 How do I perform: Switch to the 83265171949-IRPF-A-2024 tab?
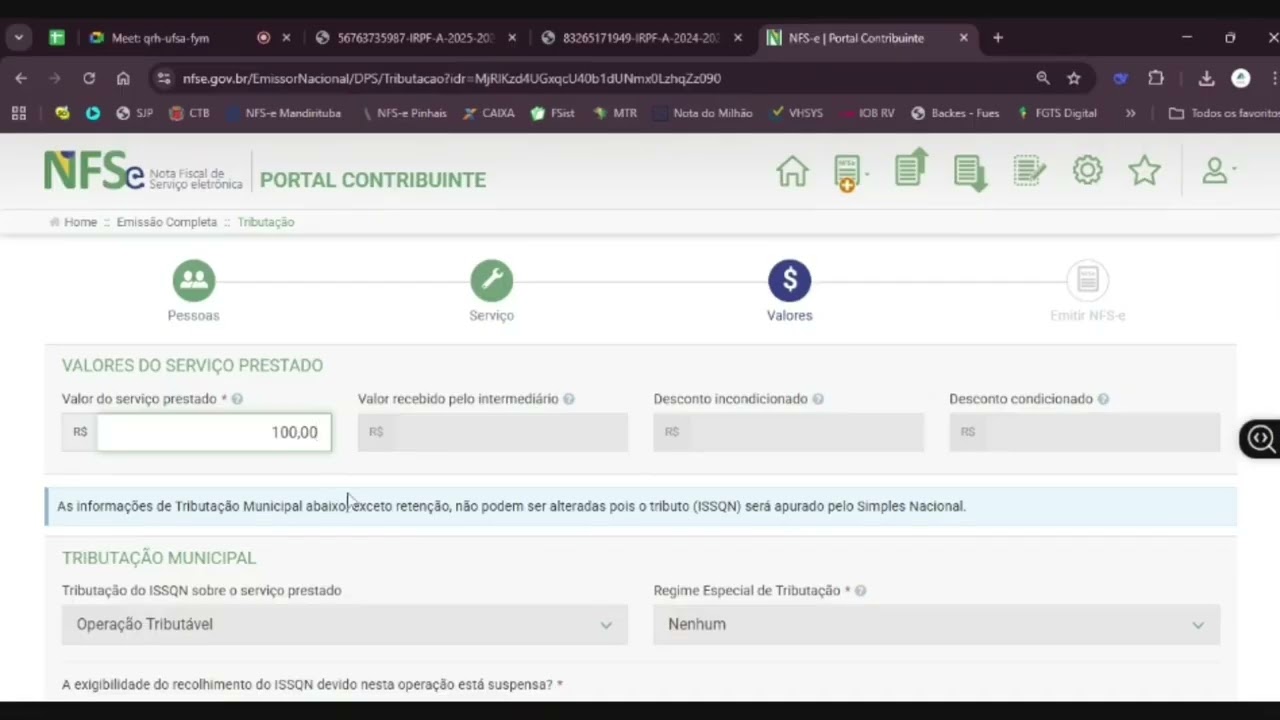coord(642,38)
